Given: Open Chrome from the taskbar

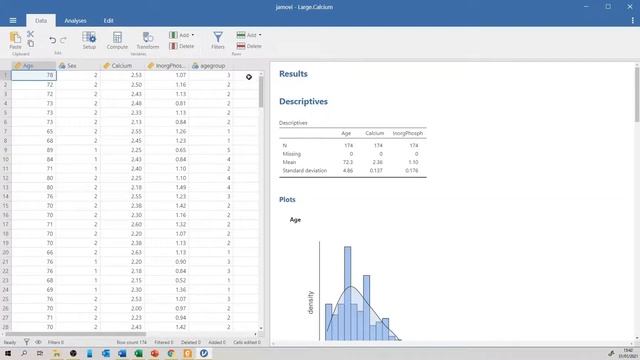Looking at the screenshot, I should click(x=171, y=353).
